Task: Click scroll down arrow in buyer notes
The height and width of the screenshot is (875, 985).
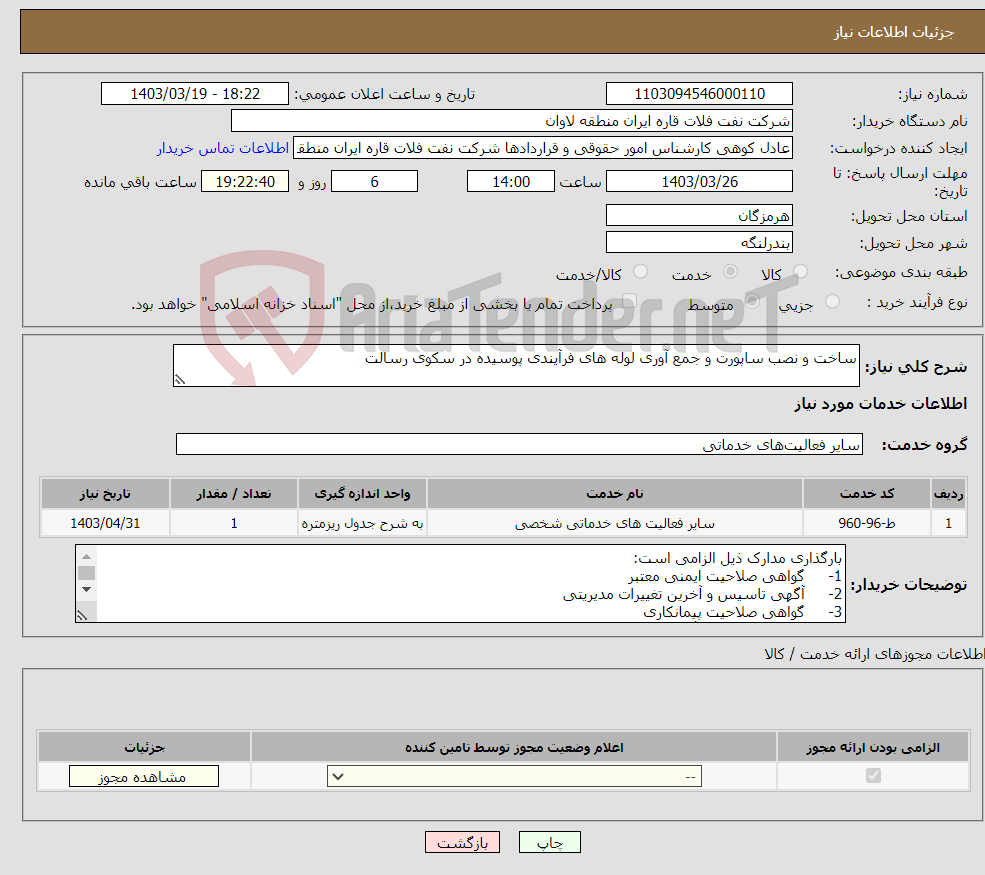Action: [87, 589]
